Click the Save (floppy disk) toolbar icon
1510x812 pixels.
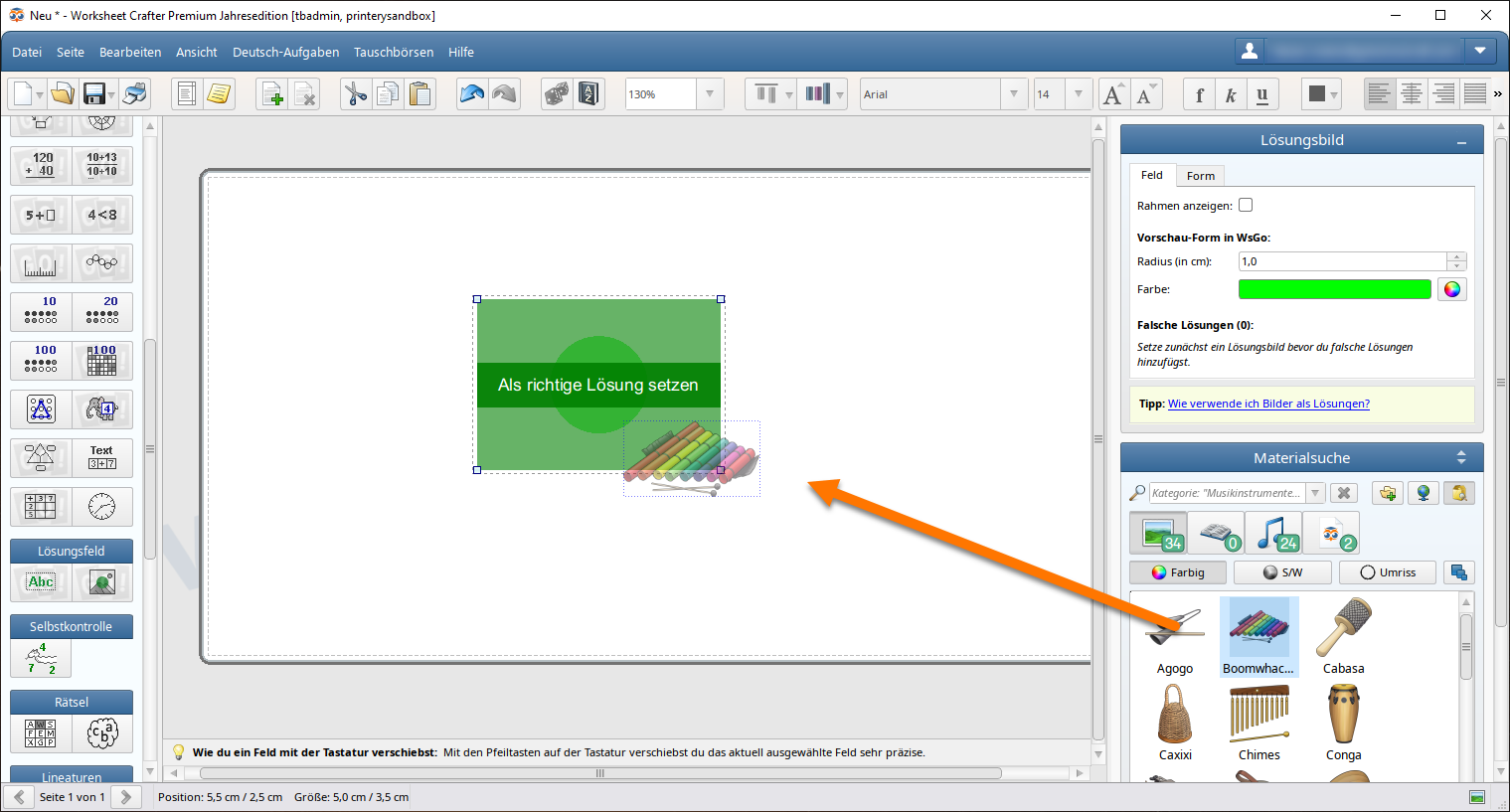94,94
